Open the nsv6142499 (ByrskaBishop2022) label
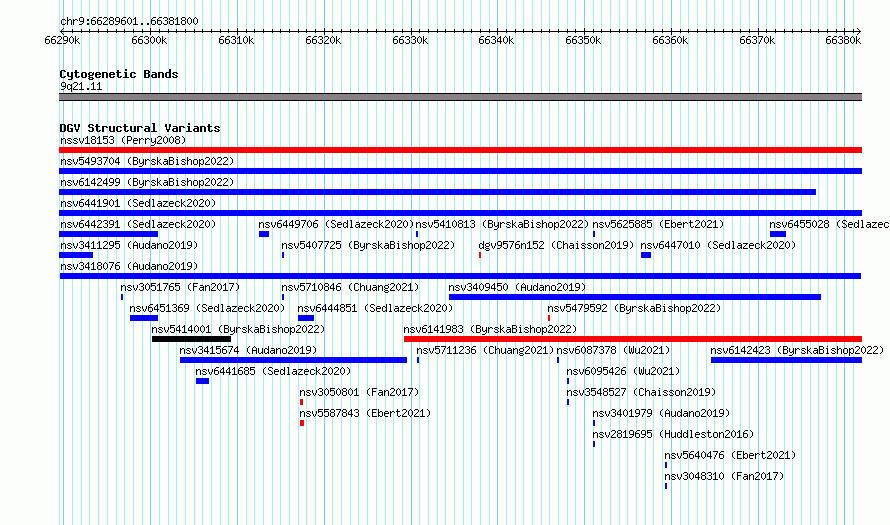The image size is (890, 525). [147, 182]
